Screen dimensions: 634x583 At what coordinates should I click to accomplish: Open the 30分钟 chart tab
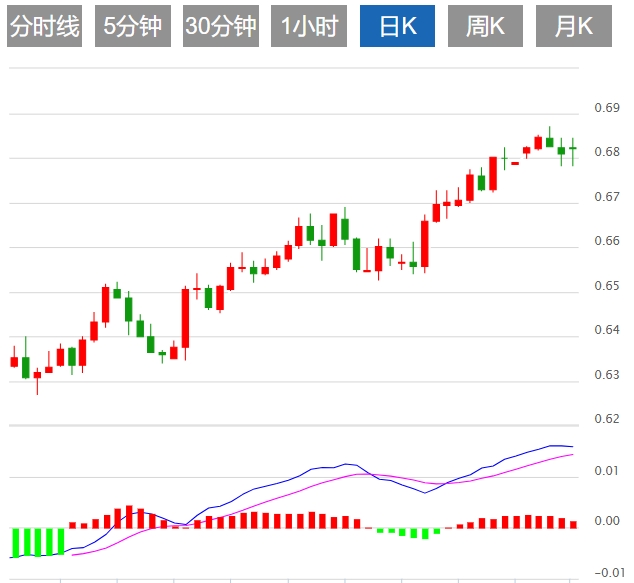(220, 27)
